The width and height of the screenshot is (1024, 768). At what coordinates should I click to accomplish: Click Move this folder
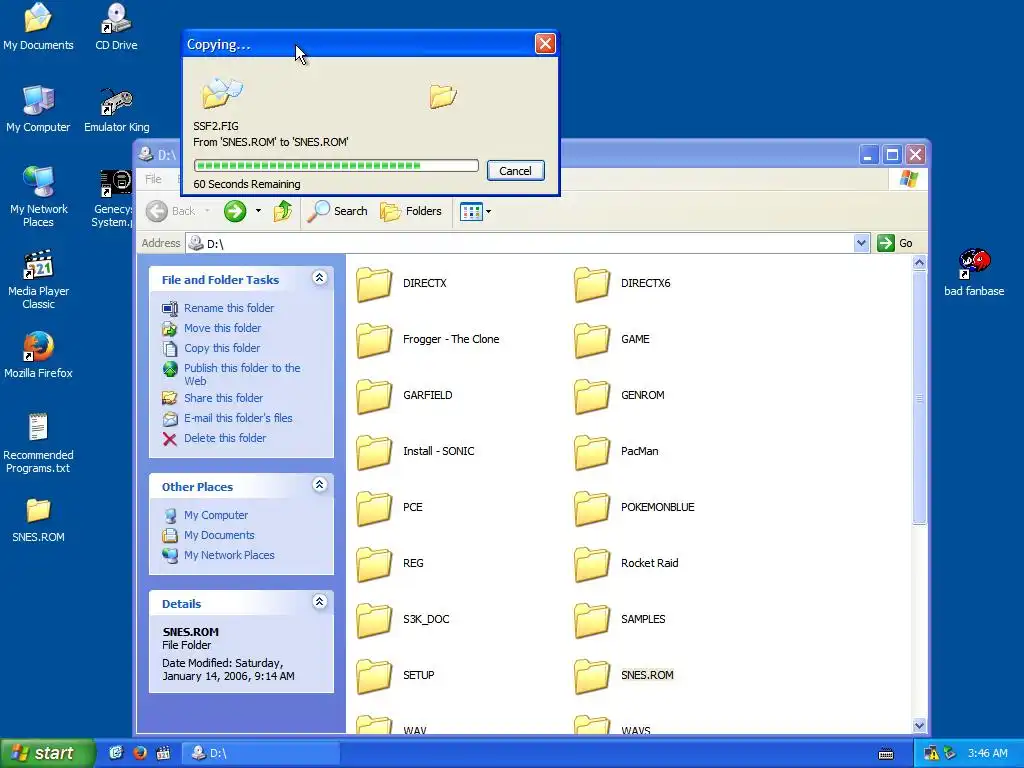pyautogui.click(x=212, y=328)
